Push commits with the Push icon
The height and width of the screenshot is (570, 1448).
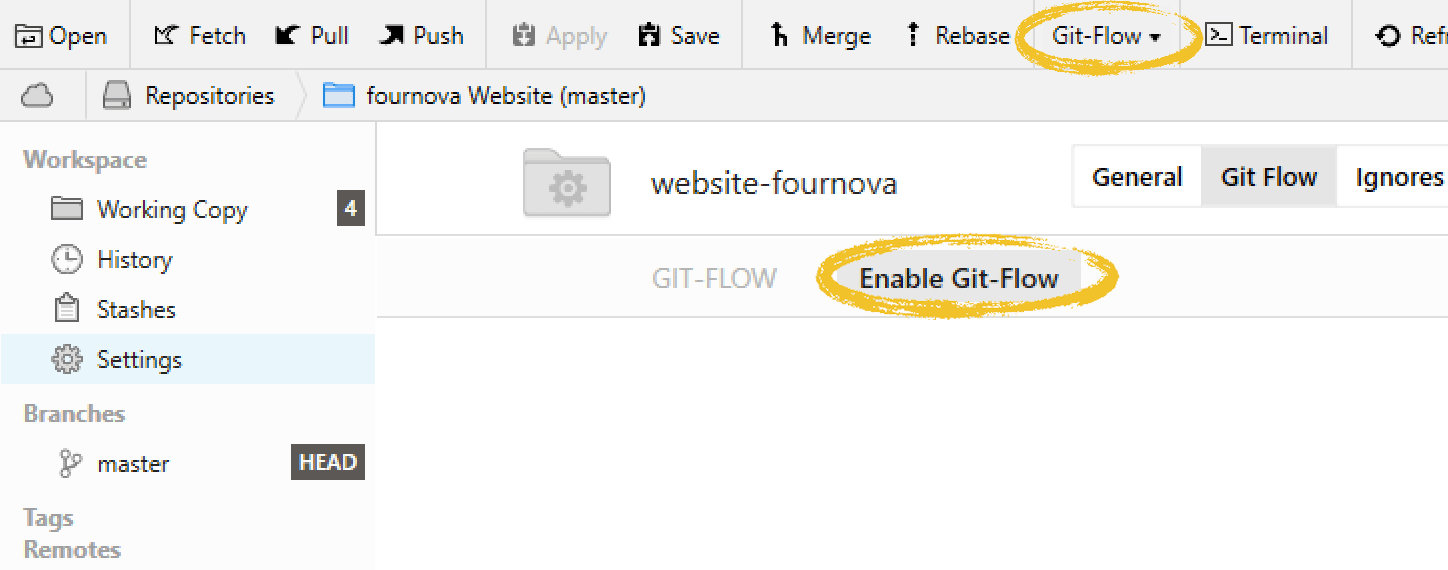pyautogui.click(x=391, y=36)
